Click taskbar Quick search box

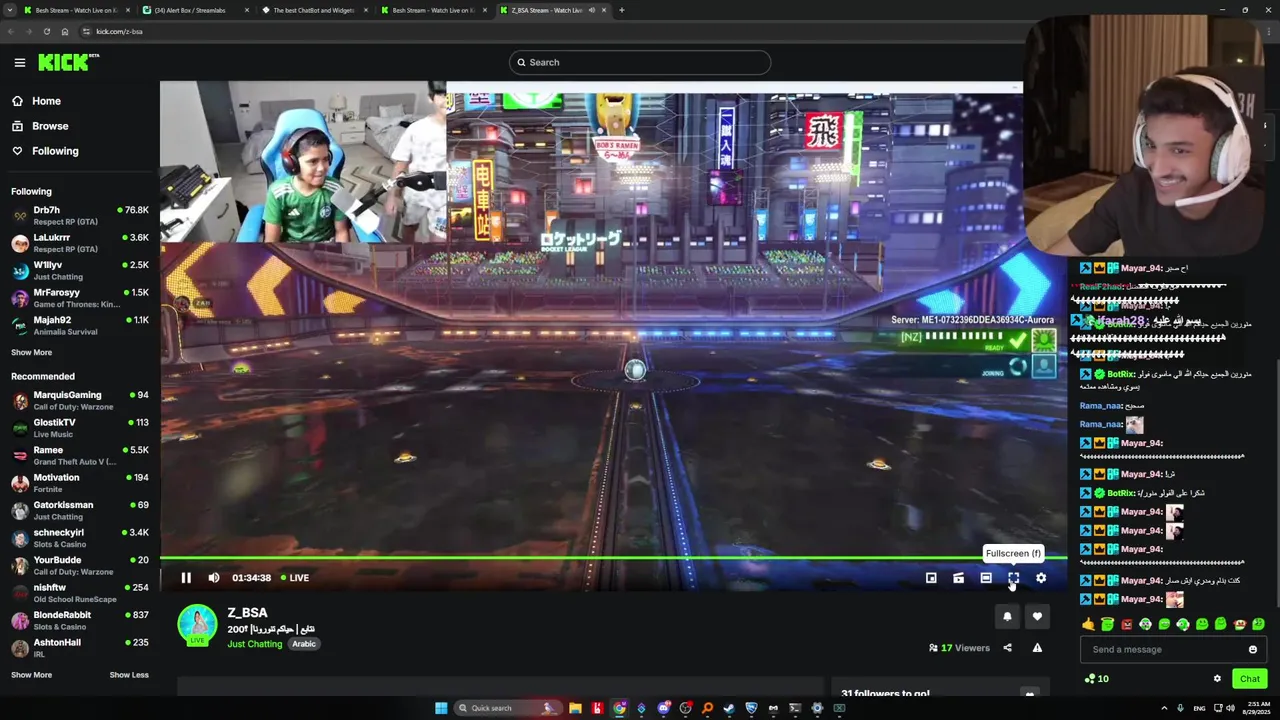tap(508, 708)
